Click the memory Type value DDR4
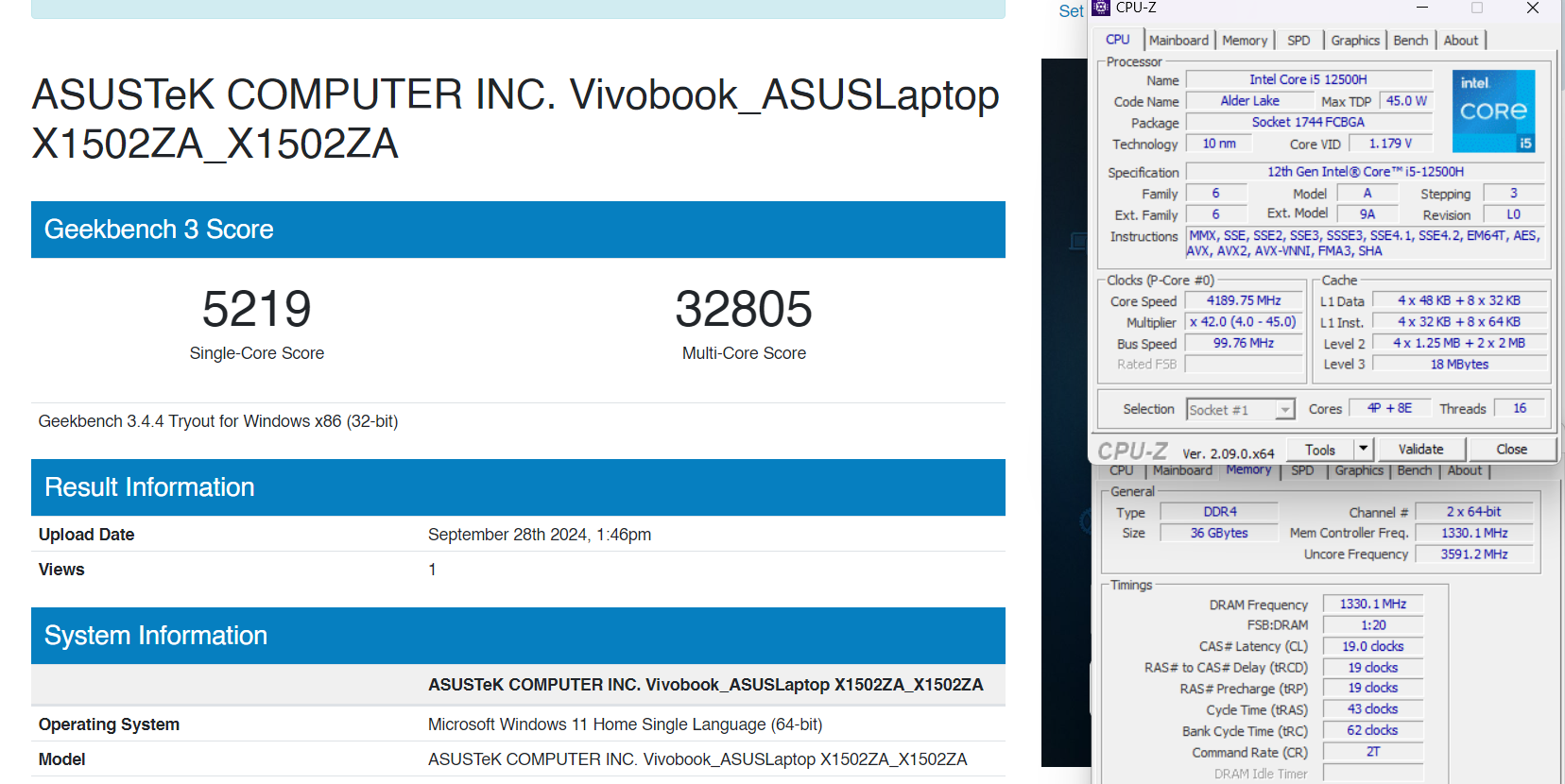The width and height of the screenshot is (1565, 784). [1219, 511]
